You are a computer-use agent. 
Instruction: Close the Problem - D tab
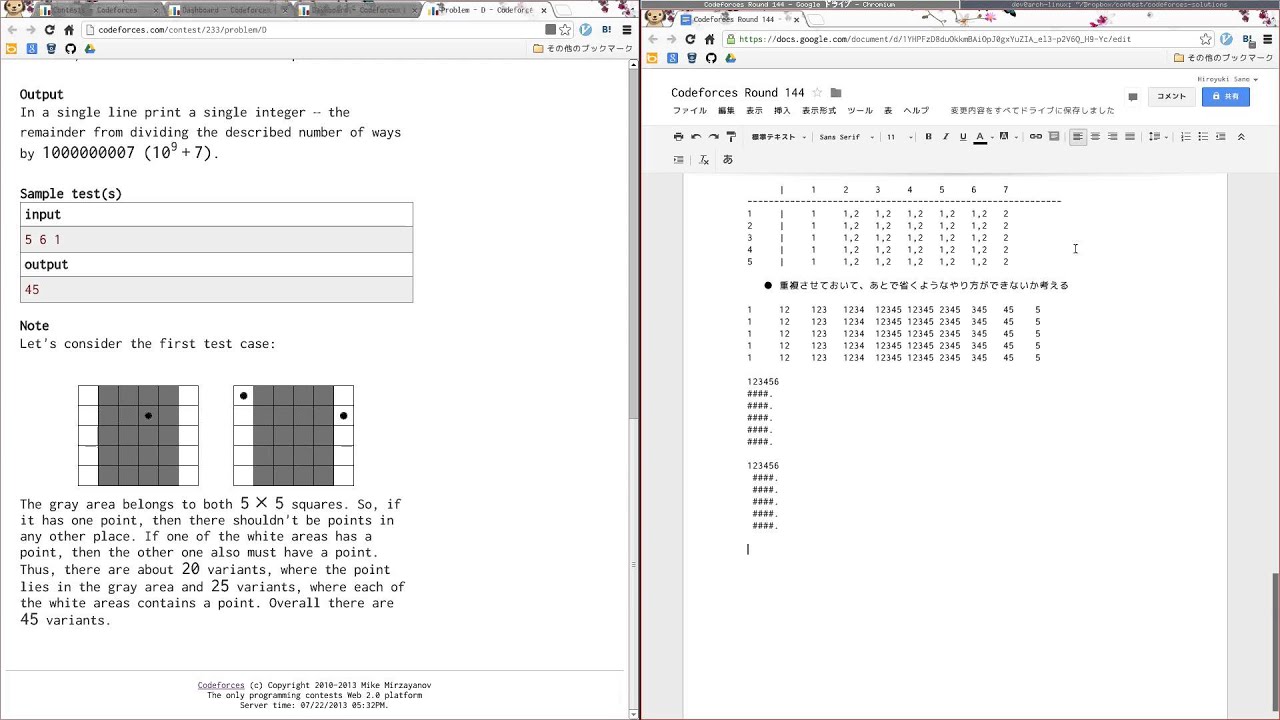pyautogui.click(x=544, y=10)
